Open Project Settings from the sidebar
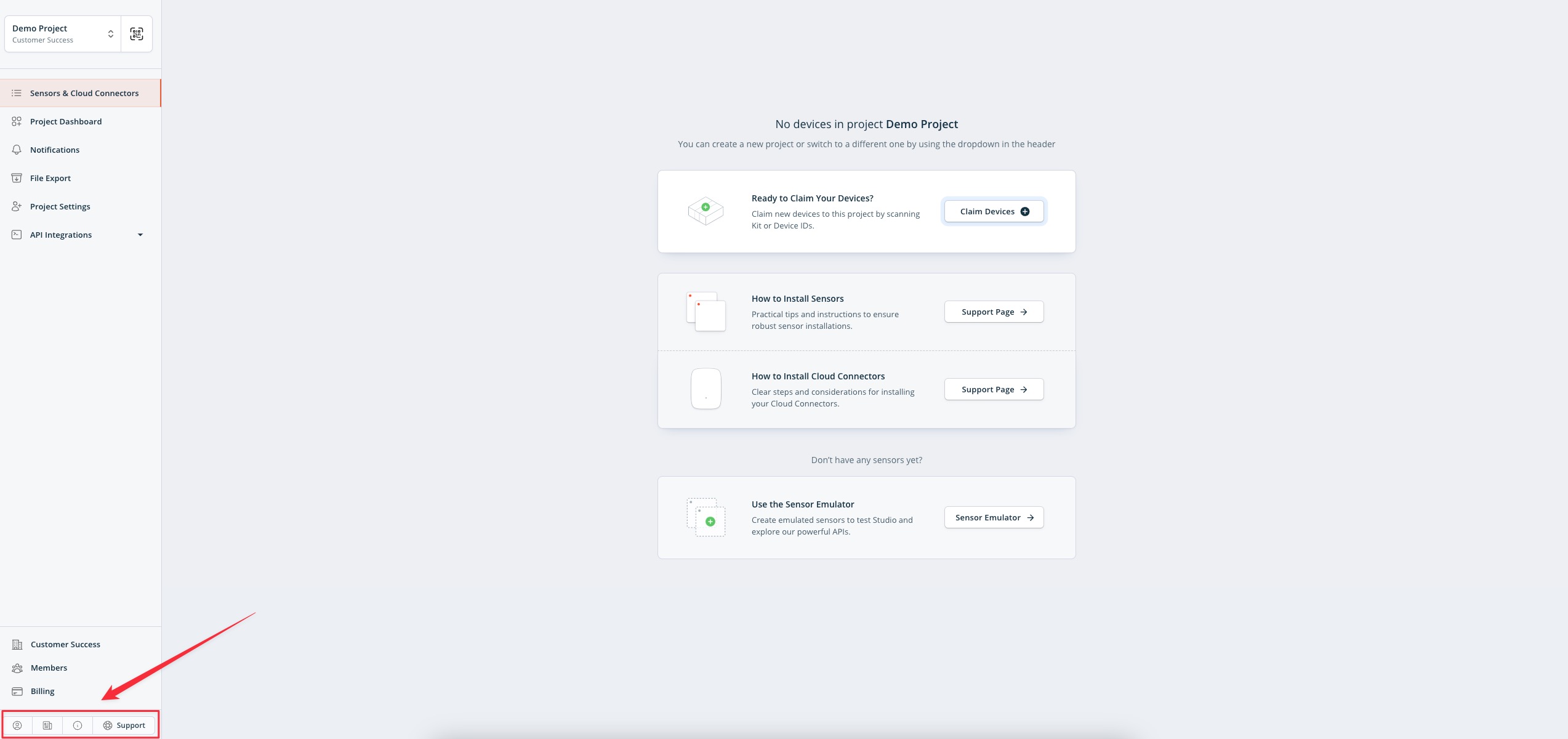Image resolution: width=1568 pixels, height=739 pixels. tap(60, 207)
